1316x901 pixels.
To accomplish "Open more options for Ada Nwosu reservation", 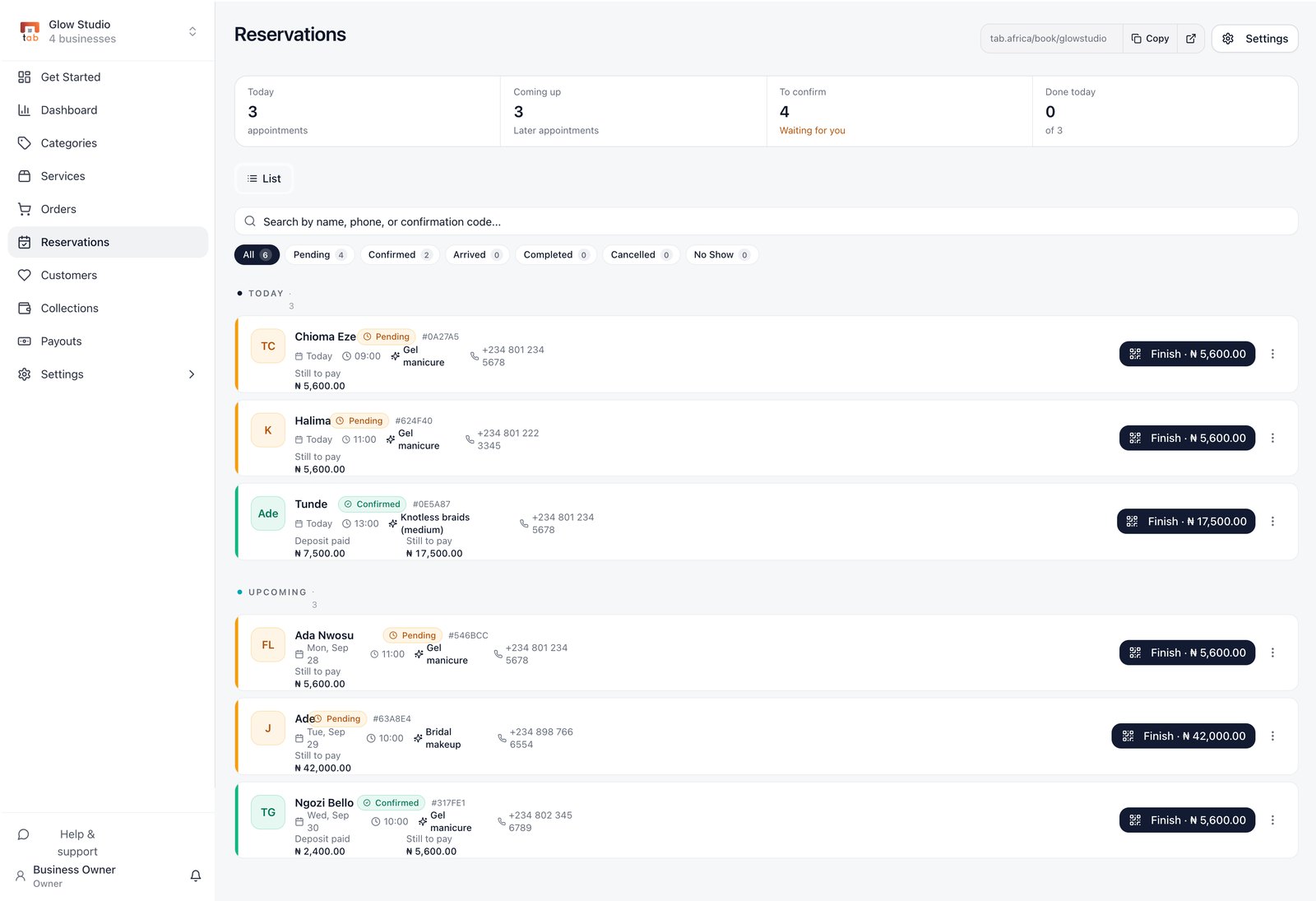I will (x=1272, y=653).
